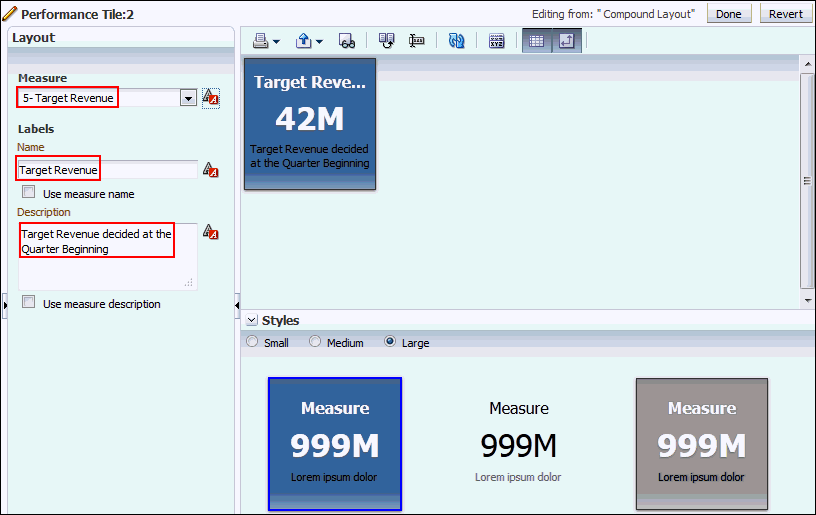Click the Refresh results toolbar icon
Image resolution: width=816 pixels, height=515 pixels.
tap(456, 41)
